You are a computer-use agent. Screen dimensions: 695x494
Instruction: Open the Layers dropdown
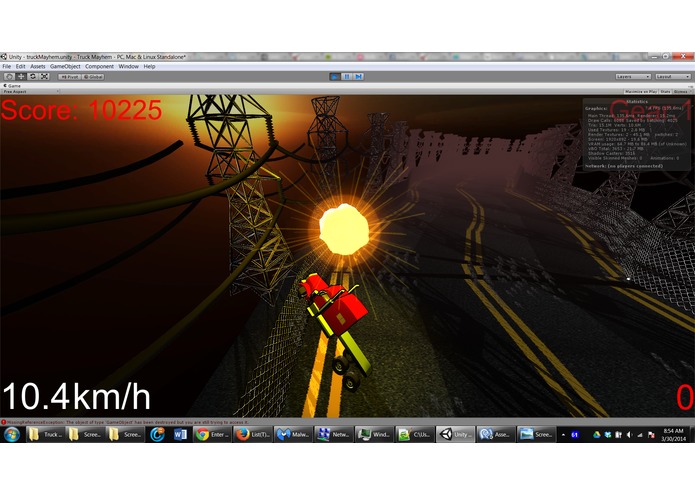633,77
